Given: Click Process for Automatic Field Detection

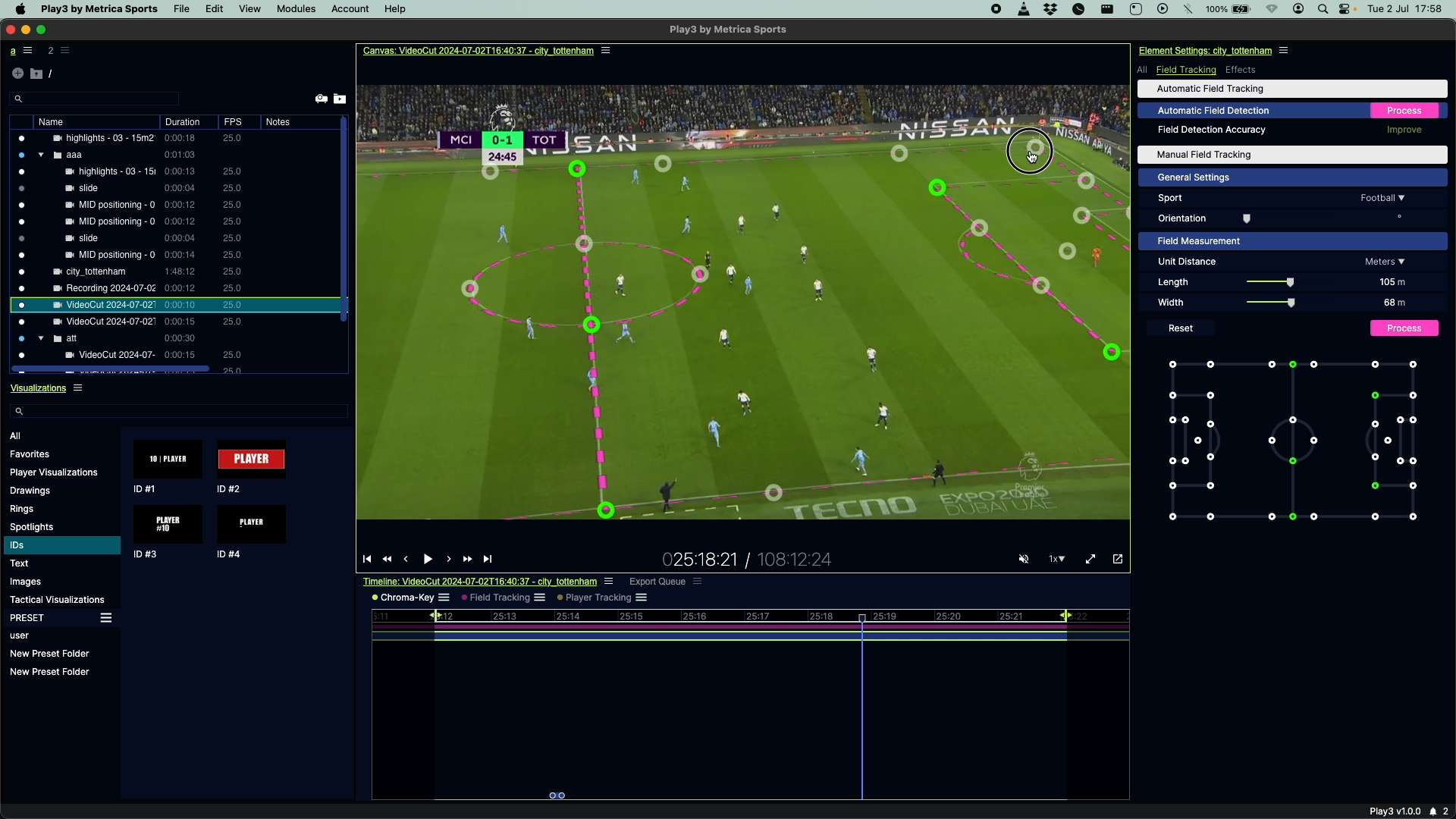Looking at the screenshot, I should pos(1404,111).
